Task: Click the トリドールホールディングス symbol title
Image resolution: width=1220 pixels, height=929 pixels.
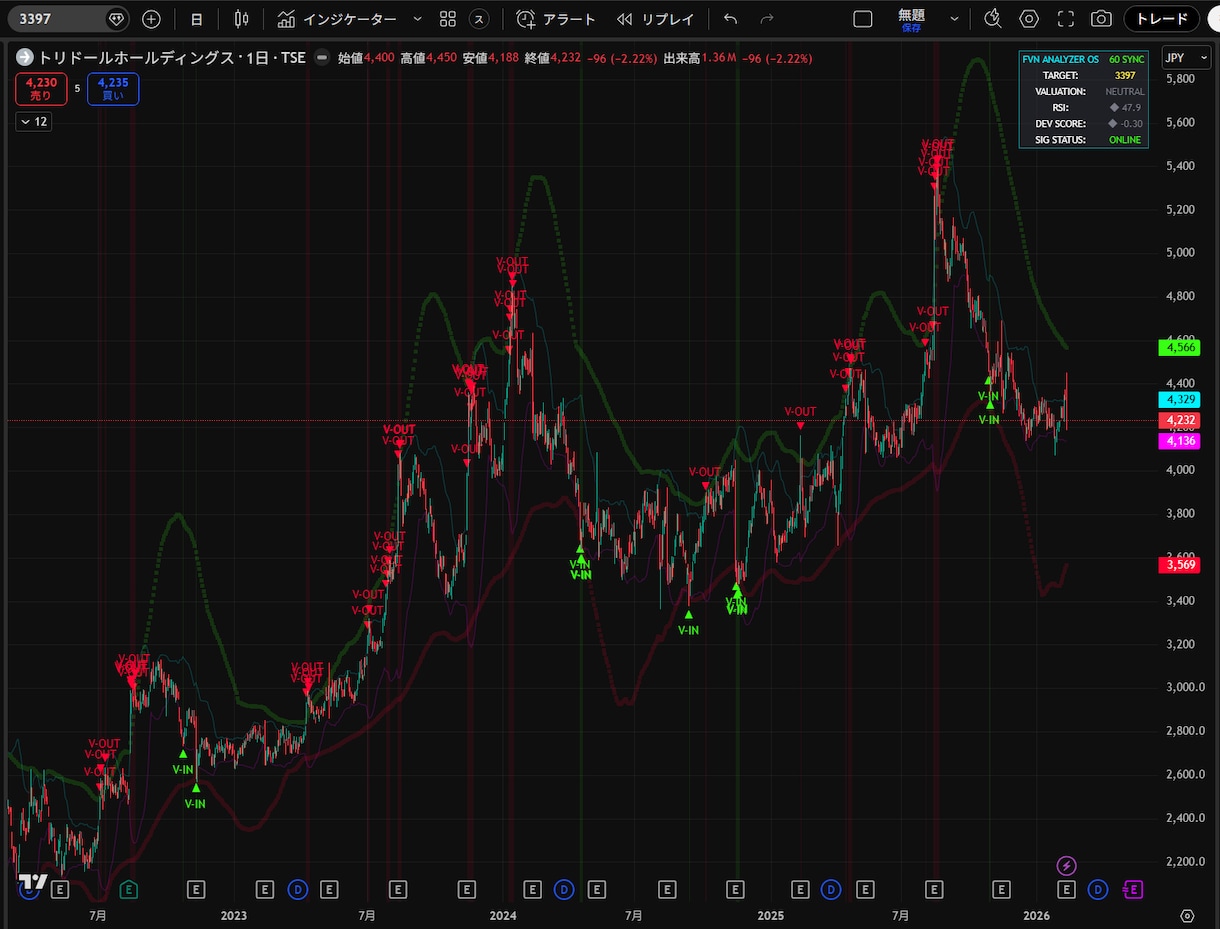Action: 140,58
